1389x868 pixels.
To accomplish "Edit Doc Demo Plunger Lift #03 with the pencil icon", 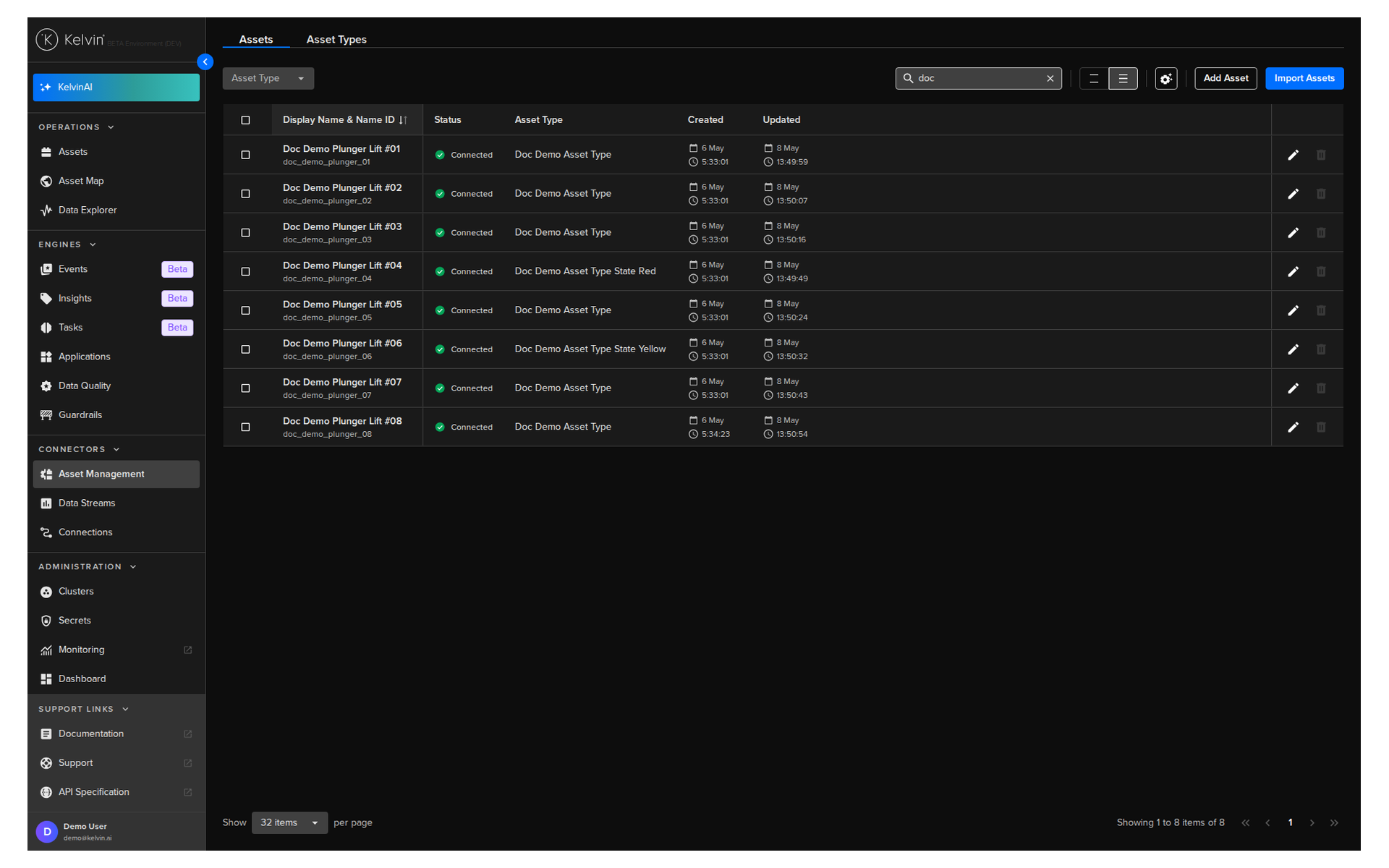I will pyautogui.click(x=1293, y=233).
